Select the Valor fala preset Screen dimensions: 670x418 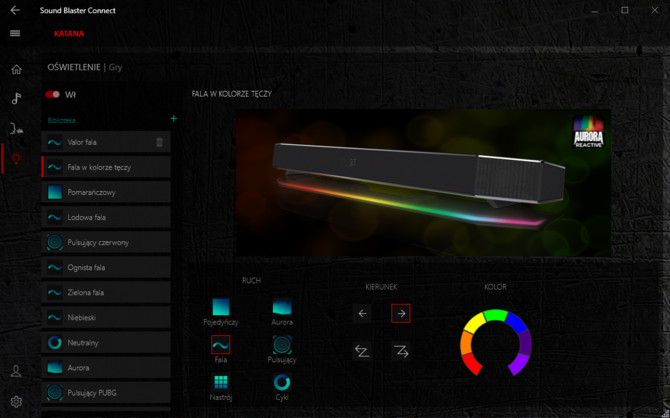tap(106, 142)
